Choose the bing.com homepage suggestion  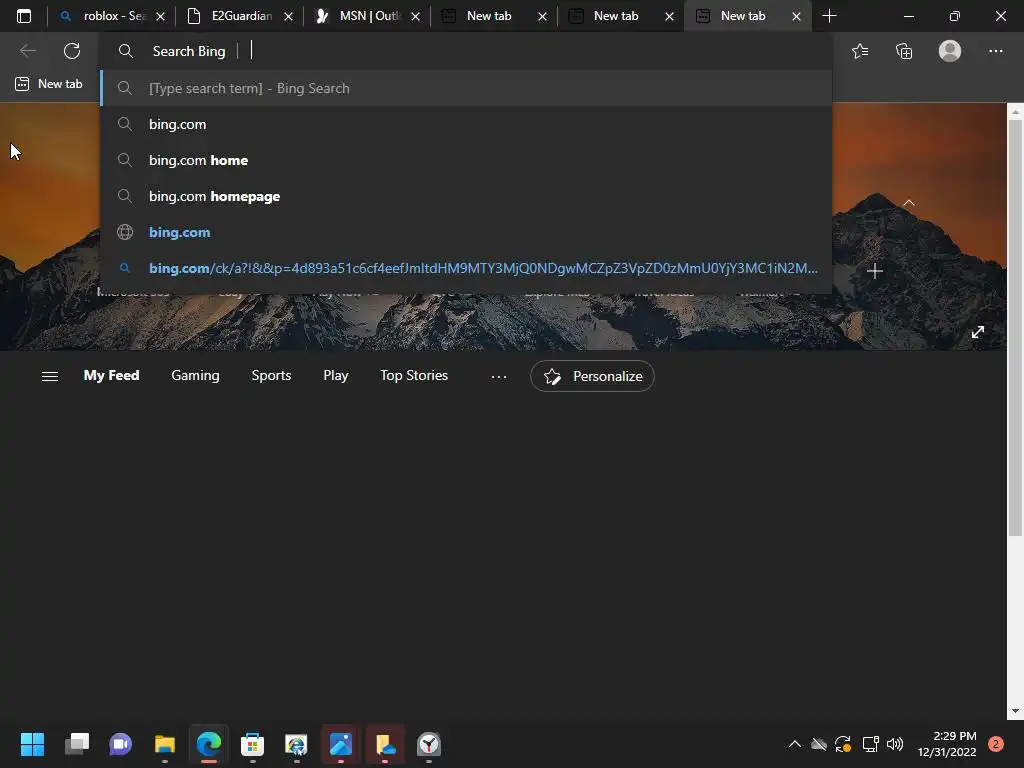[x=466, y=196]
